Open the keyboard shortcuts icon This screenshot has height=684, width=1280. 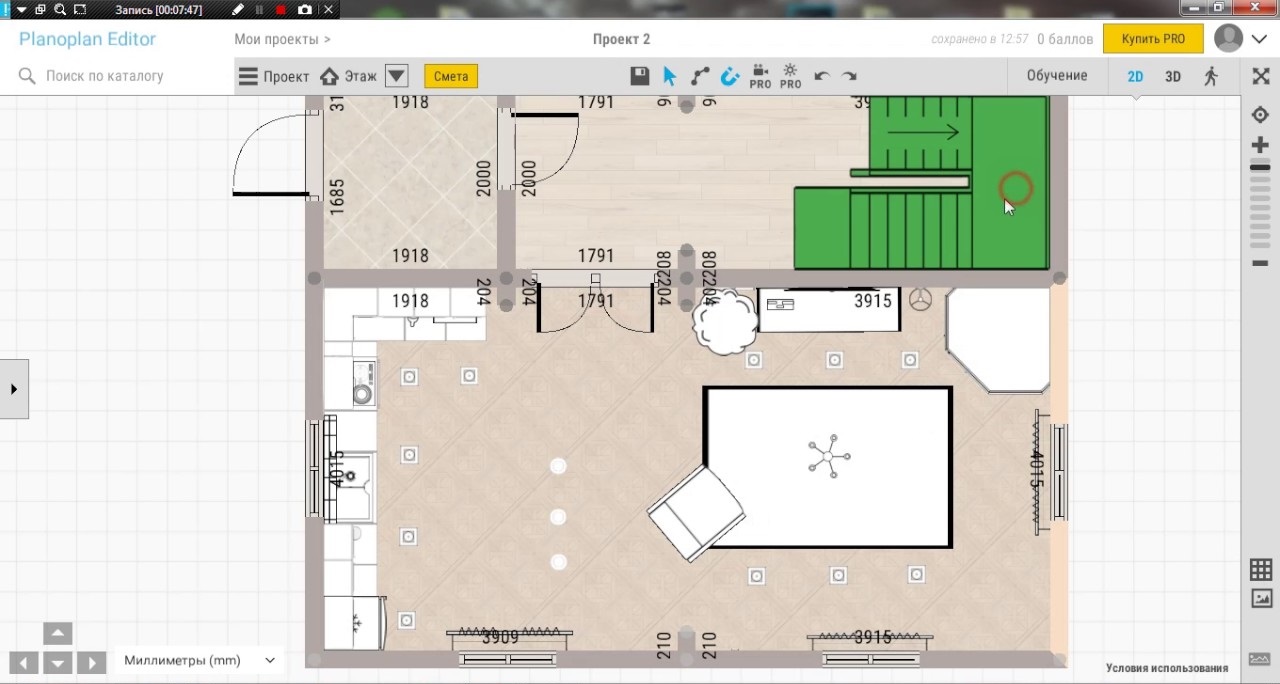[1260, 660]
